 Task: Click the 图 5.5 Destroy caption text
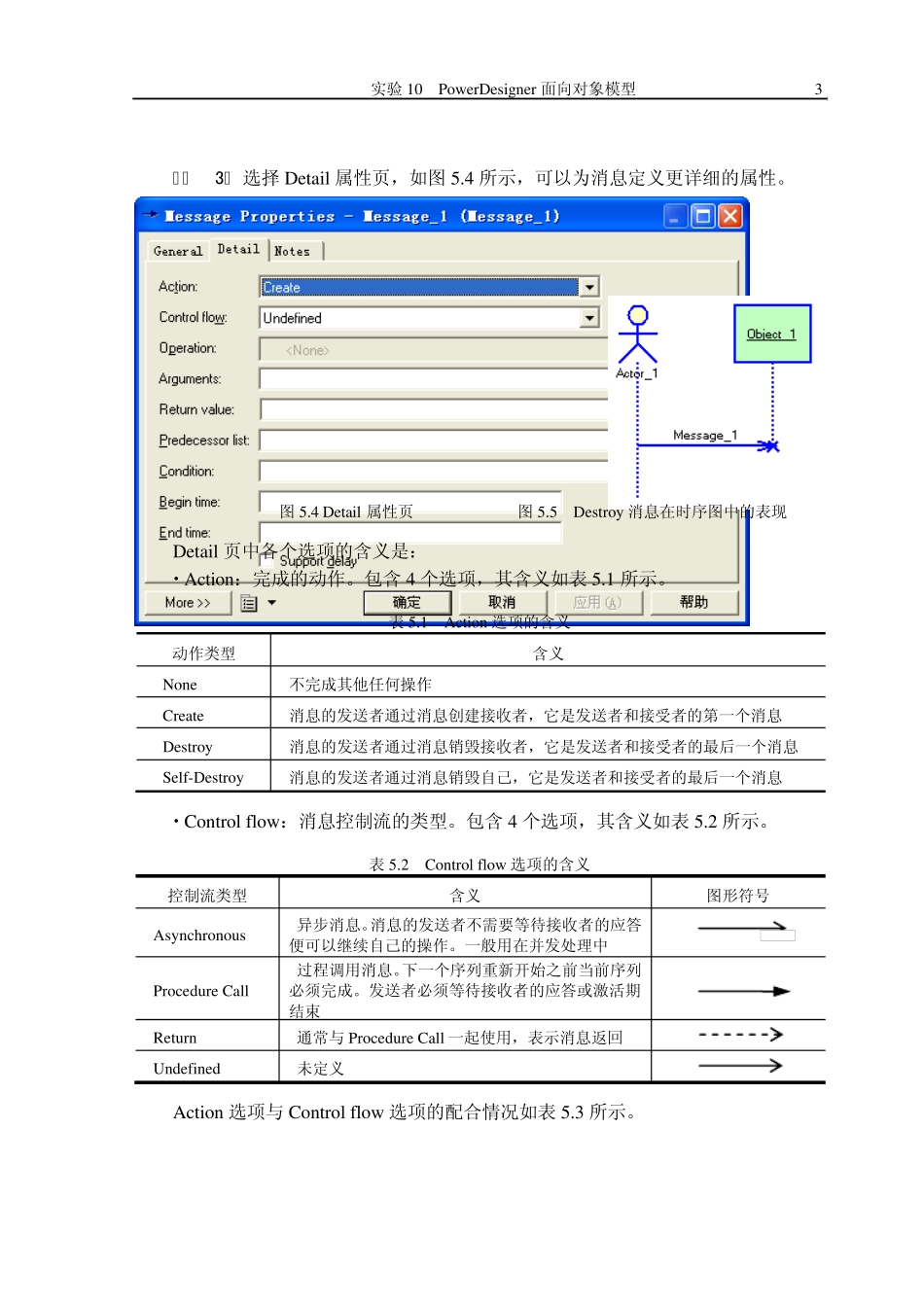tap(653, 512)
